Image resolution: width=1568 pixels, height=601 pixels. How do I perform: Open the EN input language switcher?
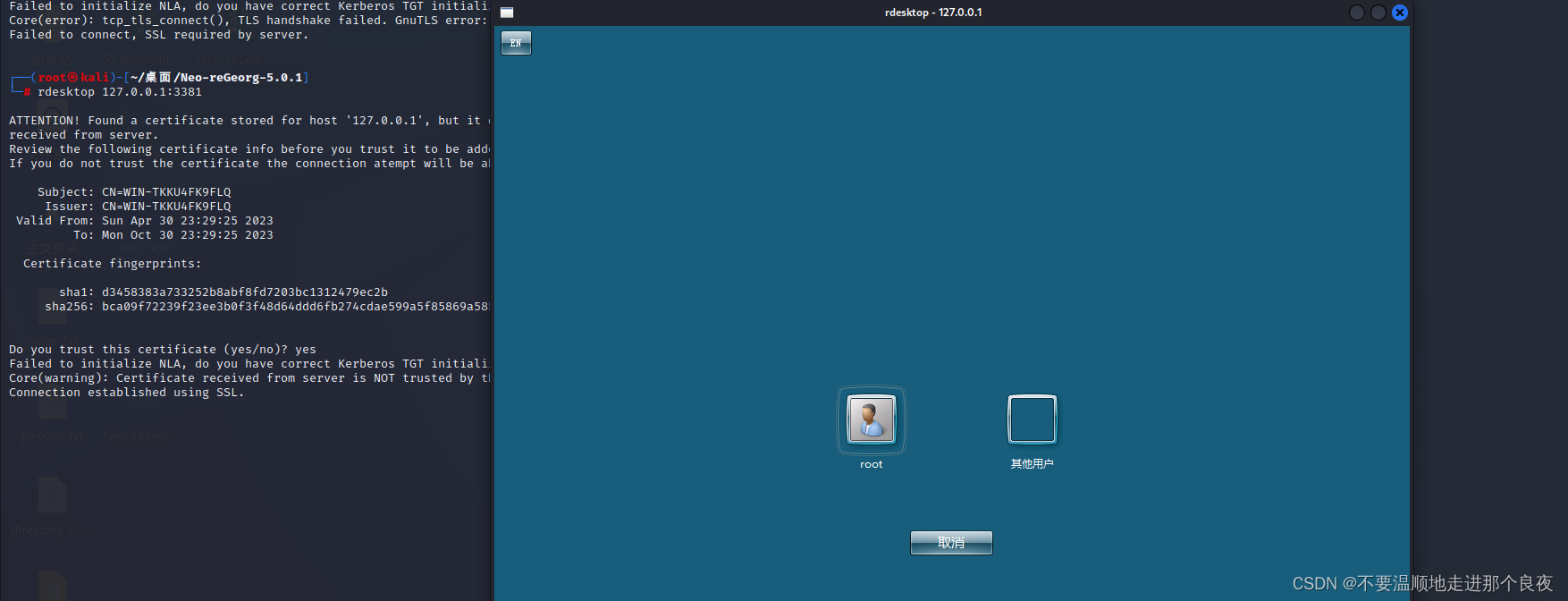point(516,43)
